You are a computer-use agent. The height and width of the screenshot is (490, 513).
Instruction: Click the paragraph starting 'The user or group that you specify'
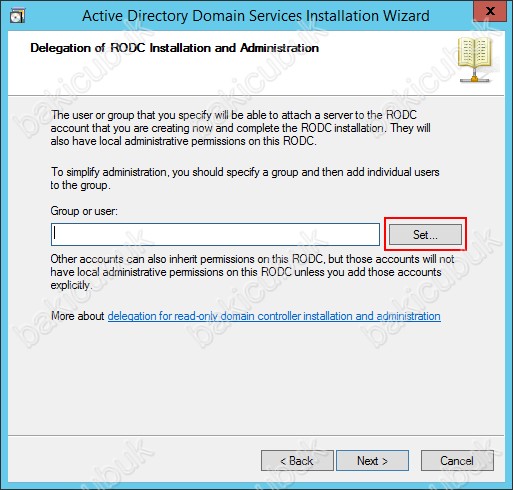point(240,128)
